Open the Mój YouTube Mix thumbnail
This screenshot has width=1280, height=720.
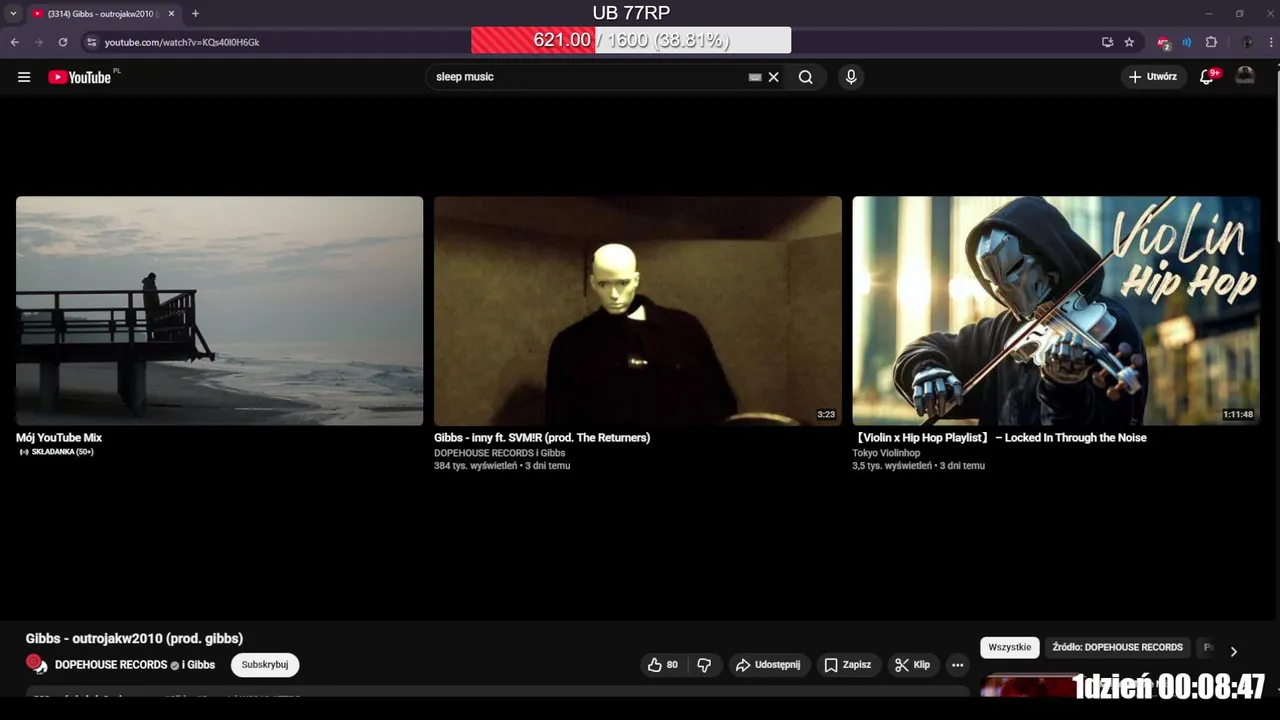coord(219,311)
